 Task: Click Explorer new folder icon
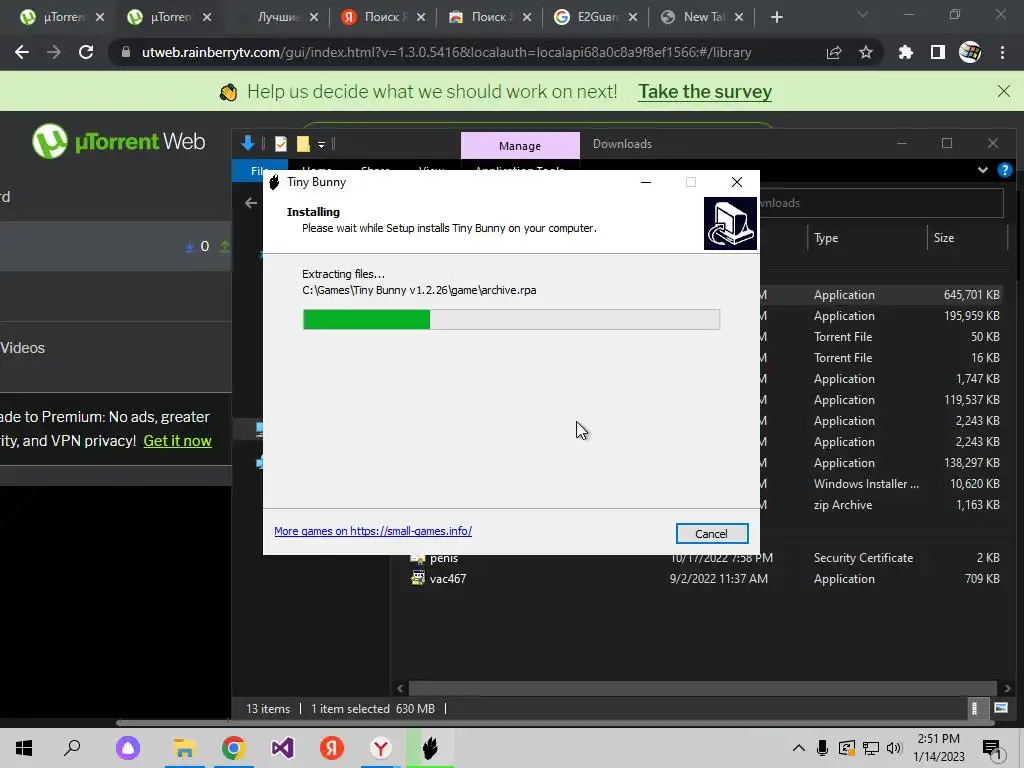[303, 144]
